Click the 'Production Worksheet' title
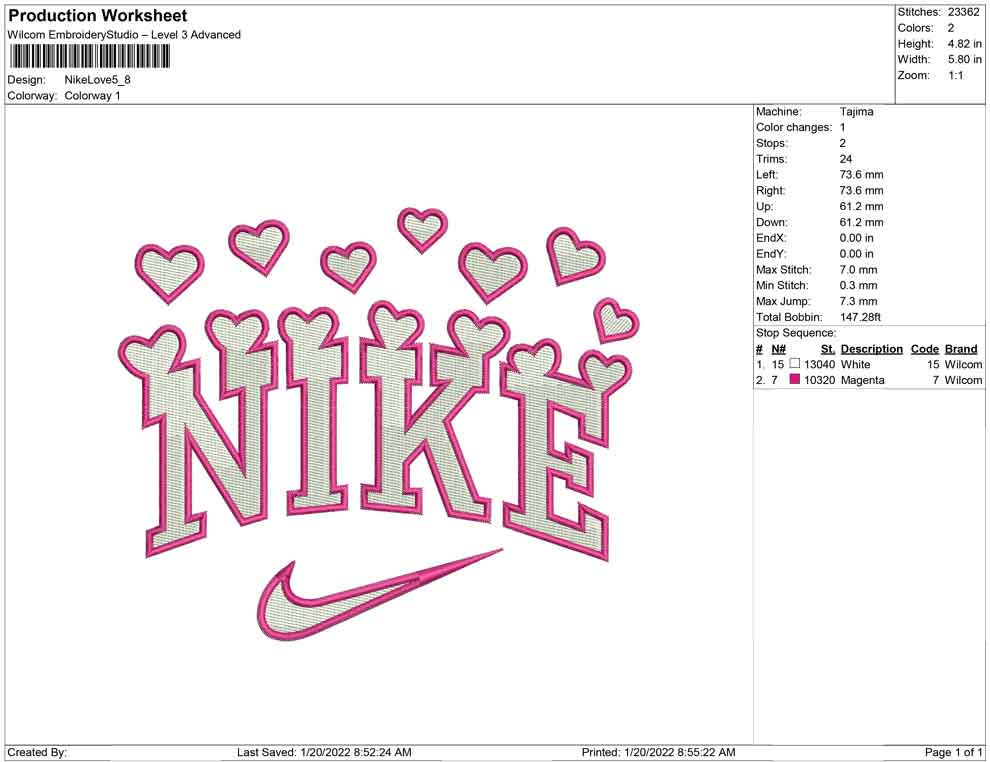Image resolution: width=990 pixels, height=762 pixels. (x=98, y=16)
